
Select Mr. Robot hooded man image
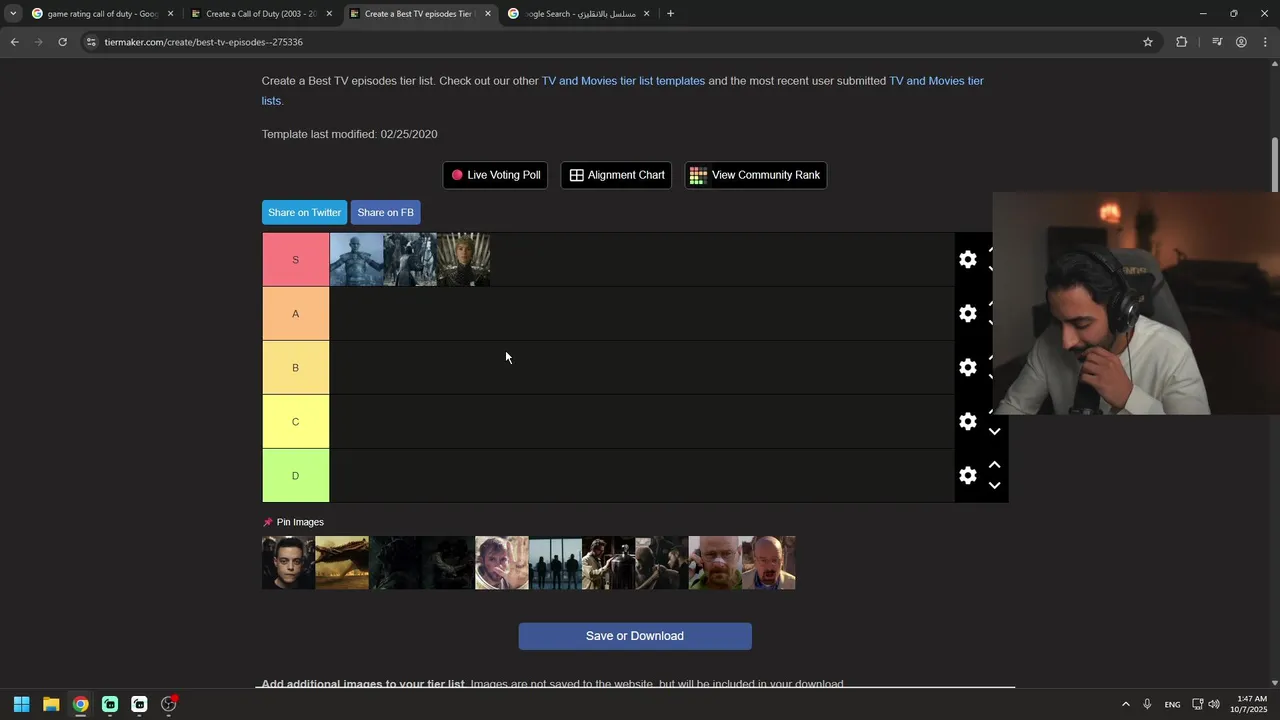click(288, 563)
